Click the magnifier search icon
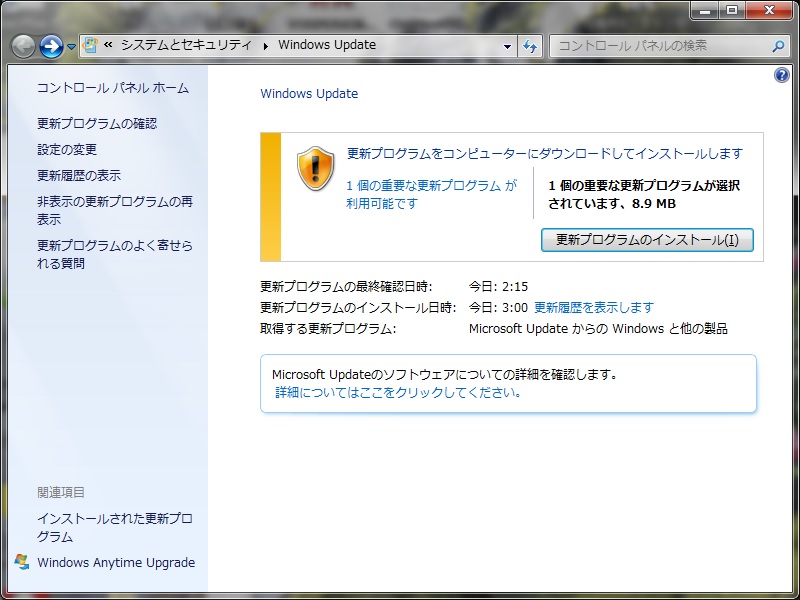Screen dimensions: 800x600 778,46
